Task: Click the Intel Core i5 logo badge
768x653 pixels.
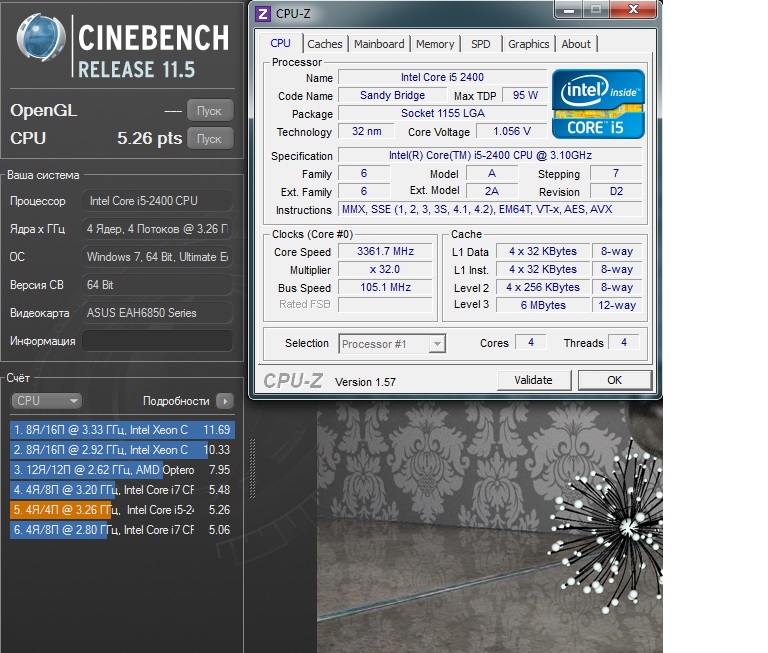Action: 598,104
